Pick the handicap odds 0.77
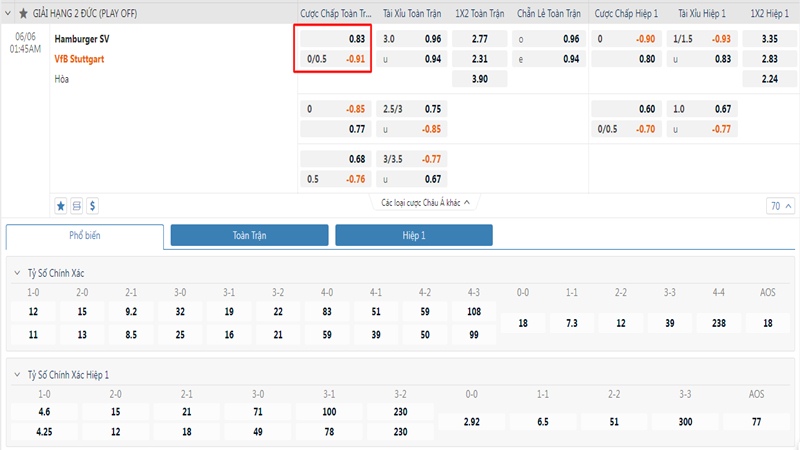Screen dimensions: 800x450 pyautogui.click(x=336, y=129)
